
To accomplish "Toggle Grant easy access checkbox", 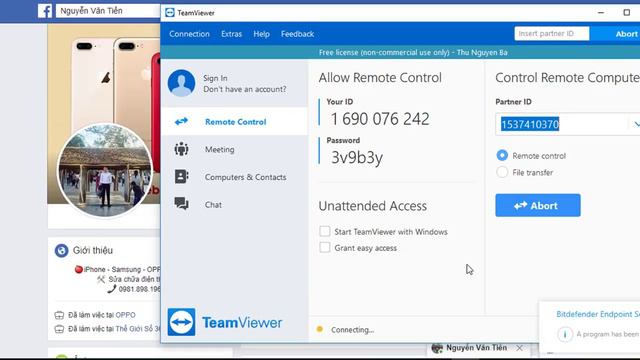I will click(x=324, y=247).
